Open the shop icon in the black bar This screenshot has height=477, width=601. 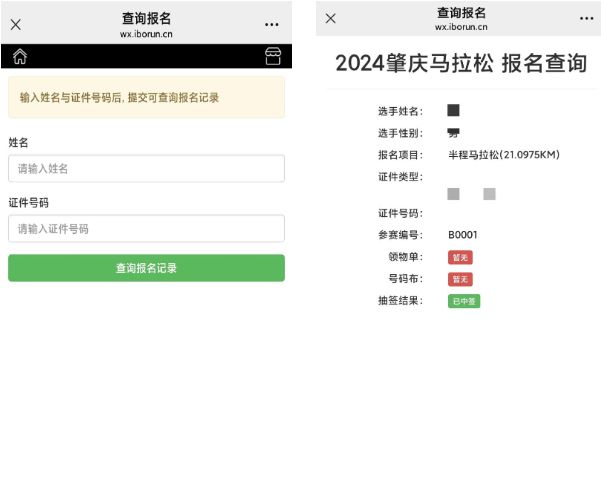273,56
